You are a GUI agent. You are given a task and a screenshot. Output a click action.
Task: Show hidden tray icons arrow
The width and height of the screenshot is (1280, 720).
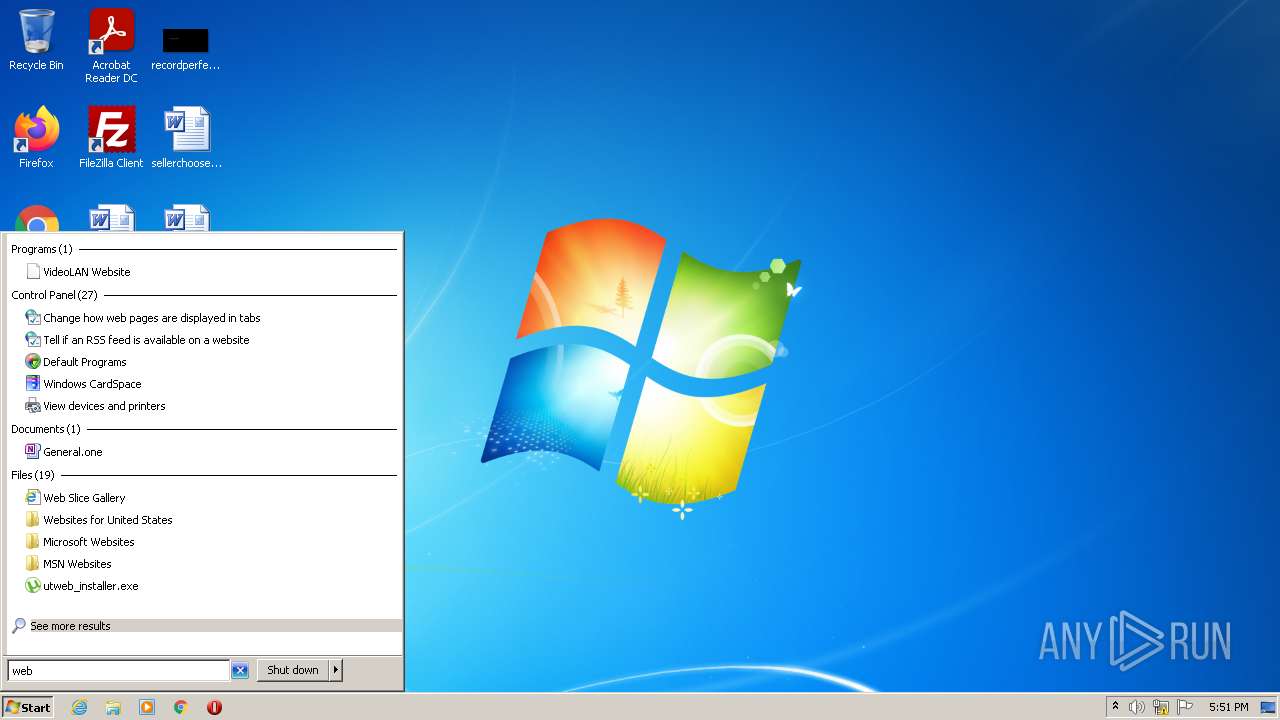point(1116,707)
